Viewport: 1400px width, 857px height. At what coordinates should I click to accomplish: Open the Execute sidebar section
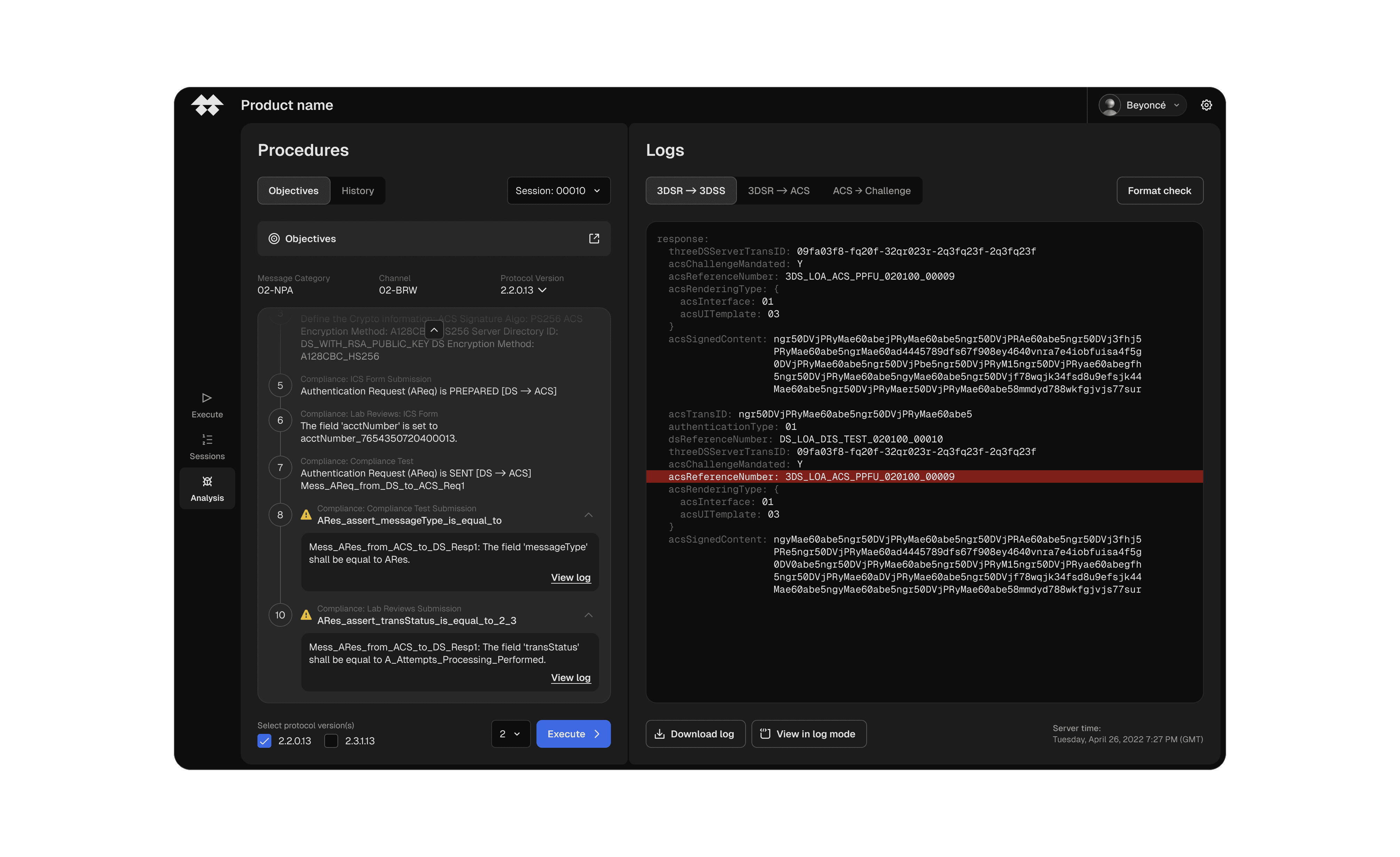(207, 405)
